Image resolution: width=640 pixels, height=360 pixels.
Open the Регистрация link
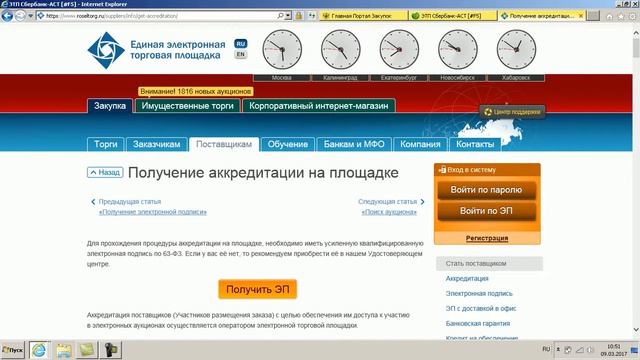pos(487,238)
